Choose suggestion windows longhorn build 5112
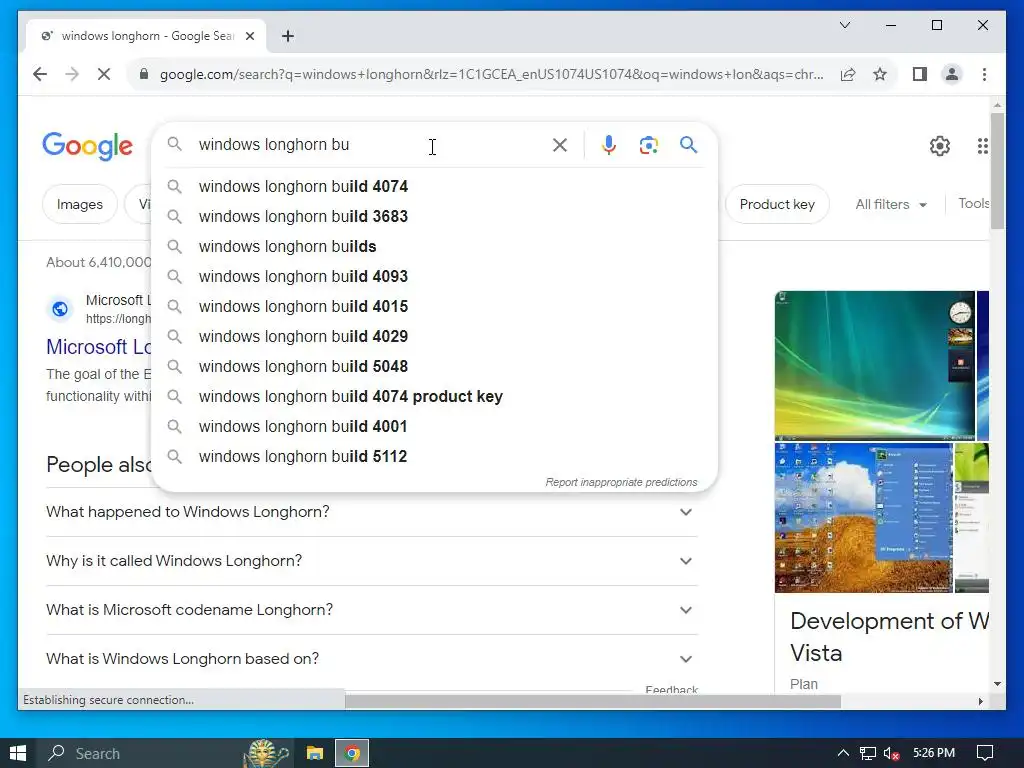Viewport: 1024px width, 768px height. tap(434, 456)
